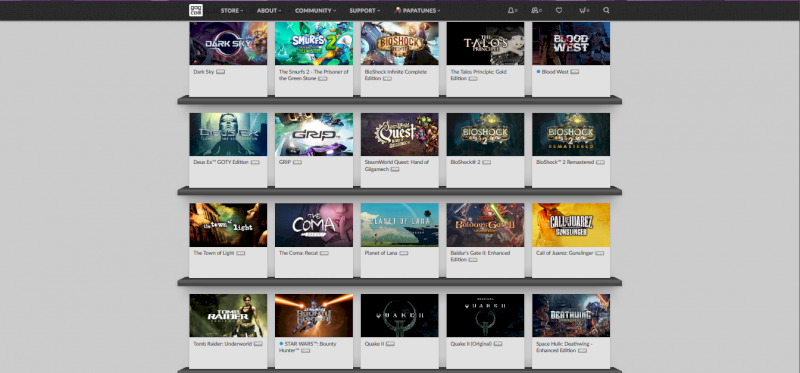
Task: Open the notifications bell icon
Action: 510,10
